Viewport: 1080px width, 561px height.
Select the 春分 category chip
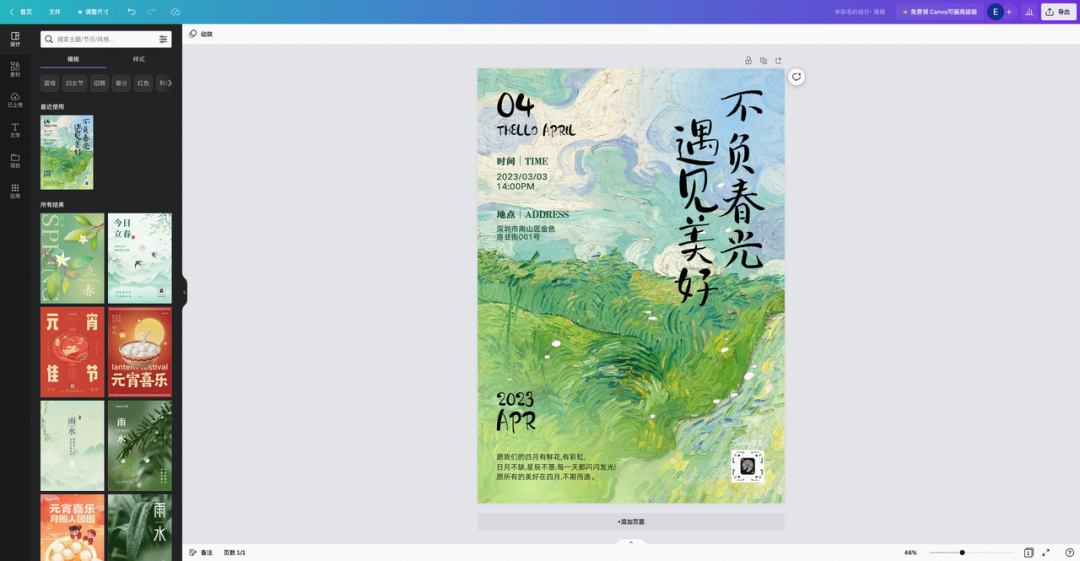coord(121,83)
